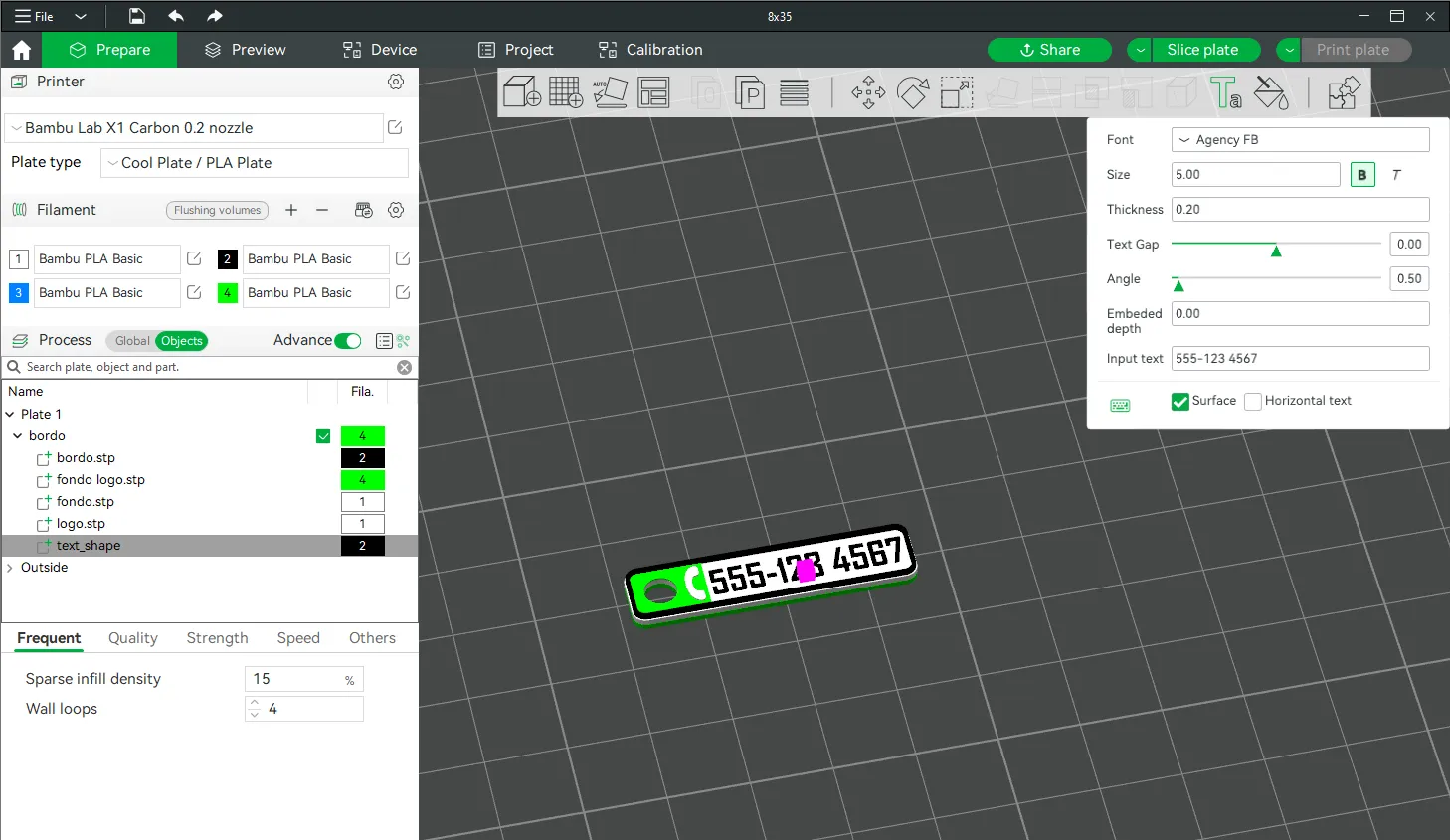Uncheck the Surface checkbox
Image resolution: width=1450 pixels, height=840 pixels.
click(x=1180, y=402)
